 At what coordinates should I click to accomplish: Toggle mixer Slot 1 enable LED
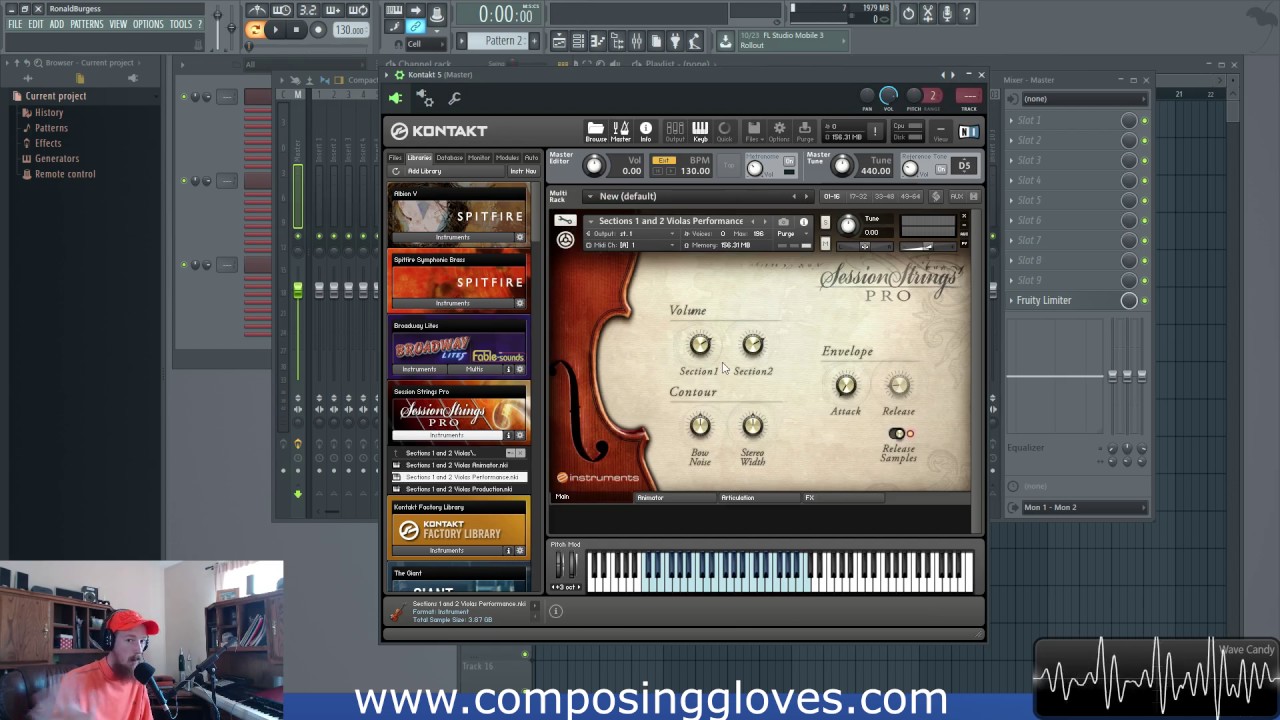(x=1145, y=120)
